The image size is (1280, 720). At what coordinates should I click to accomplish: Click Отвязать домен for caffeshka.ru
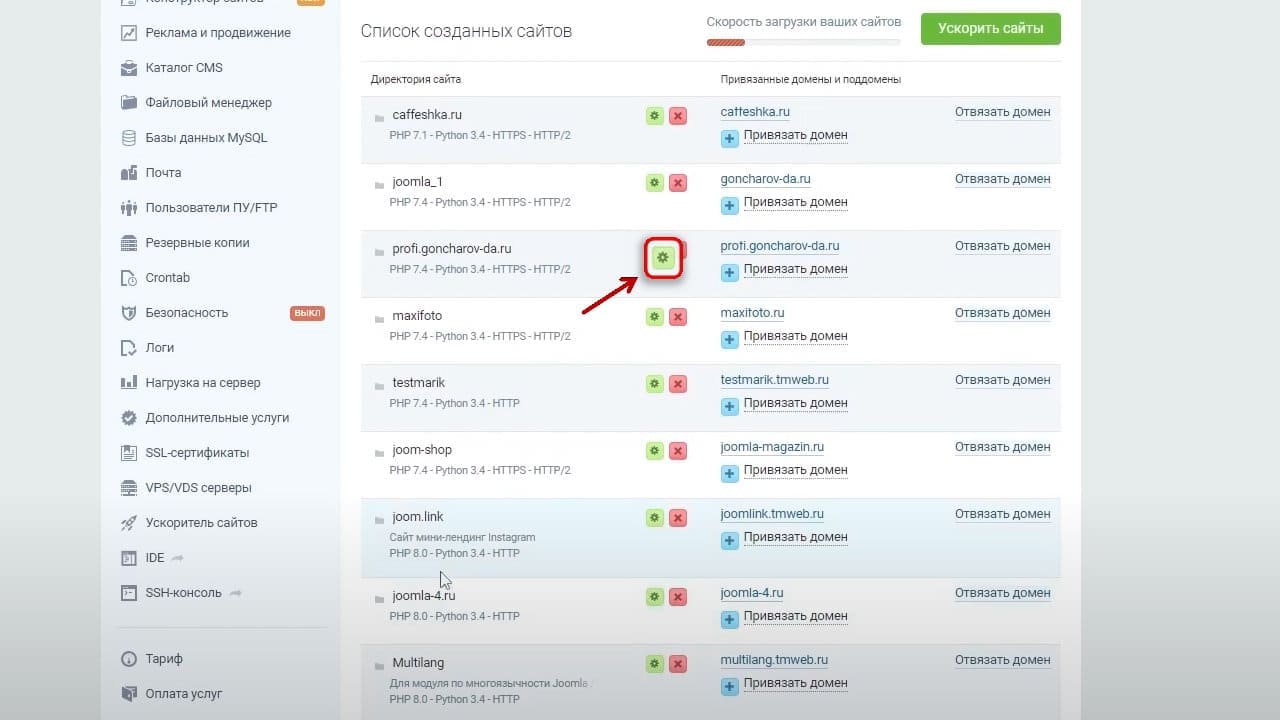pyautogui.click(x=1003, y=112)
